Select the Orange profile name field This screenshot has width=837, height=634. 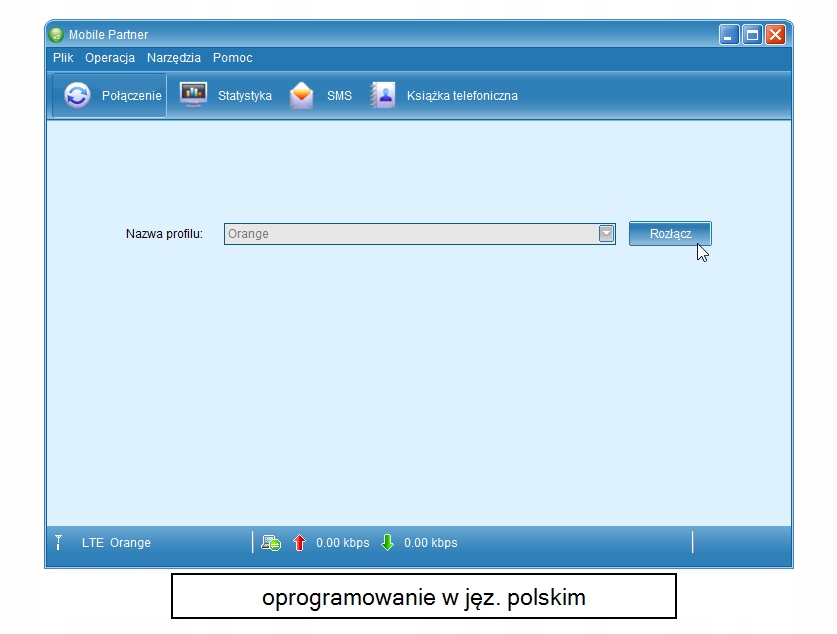(410, 234)
